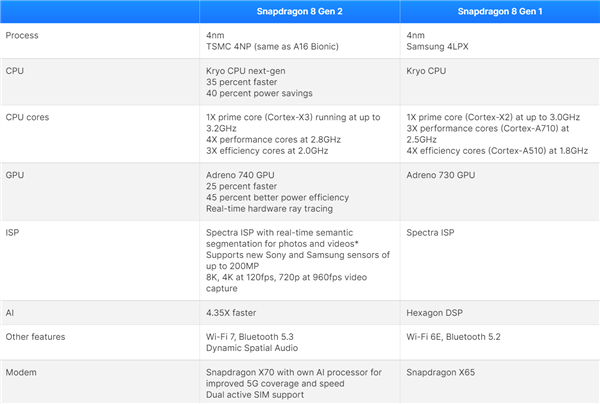
Task: Click the Modem row label
Action: point(21,371)
